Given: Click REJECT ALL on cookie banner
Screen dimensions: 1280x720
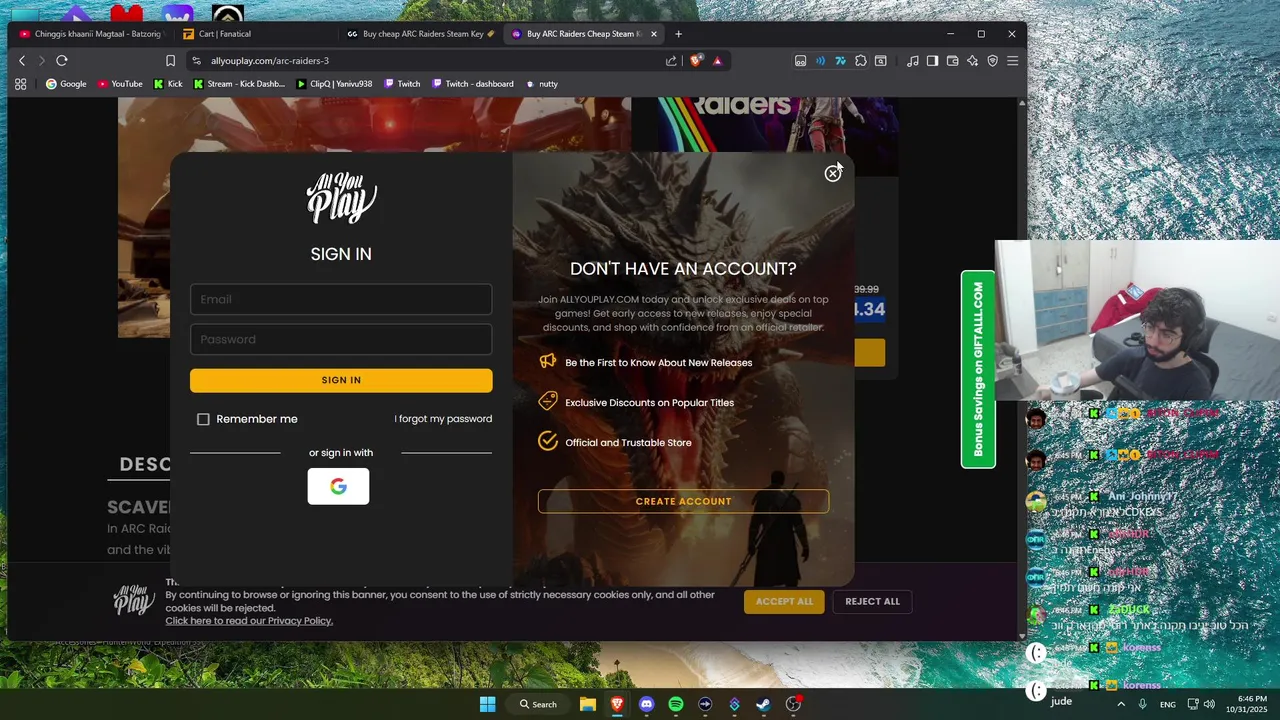Looking at the screenshot, I should point(872,601).
